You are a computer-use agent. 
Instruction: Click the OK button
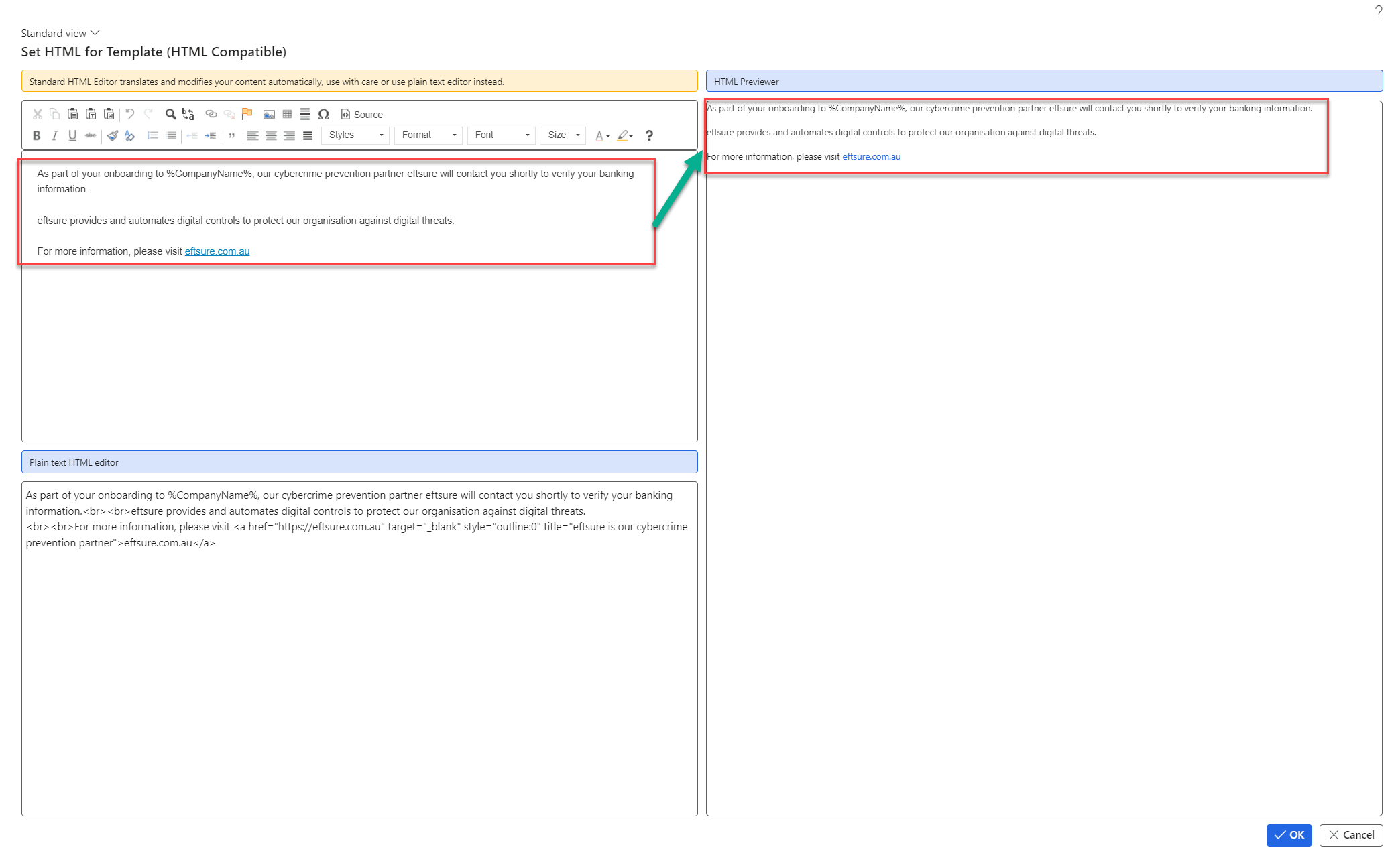point(1289,835)
